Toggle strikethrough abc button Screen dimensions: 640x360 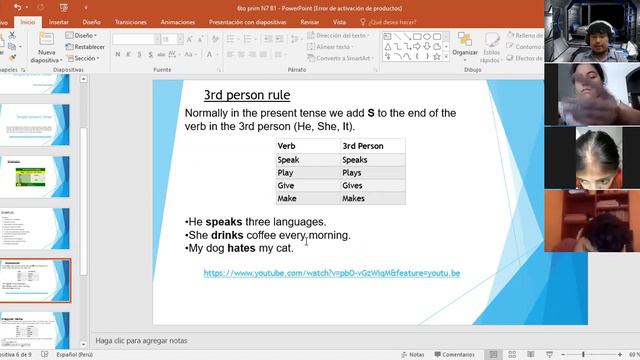161,54
